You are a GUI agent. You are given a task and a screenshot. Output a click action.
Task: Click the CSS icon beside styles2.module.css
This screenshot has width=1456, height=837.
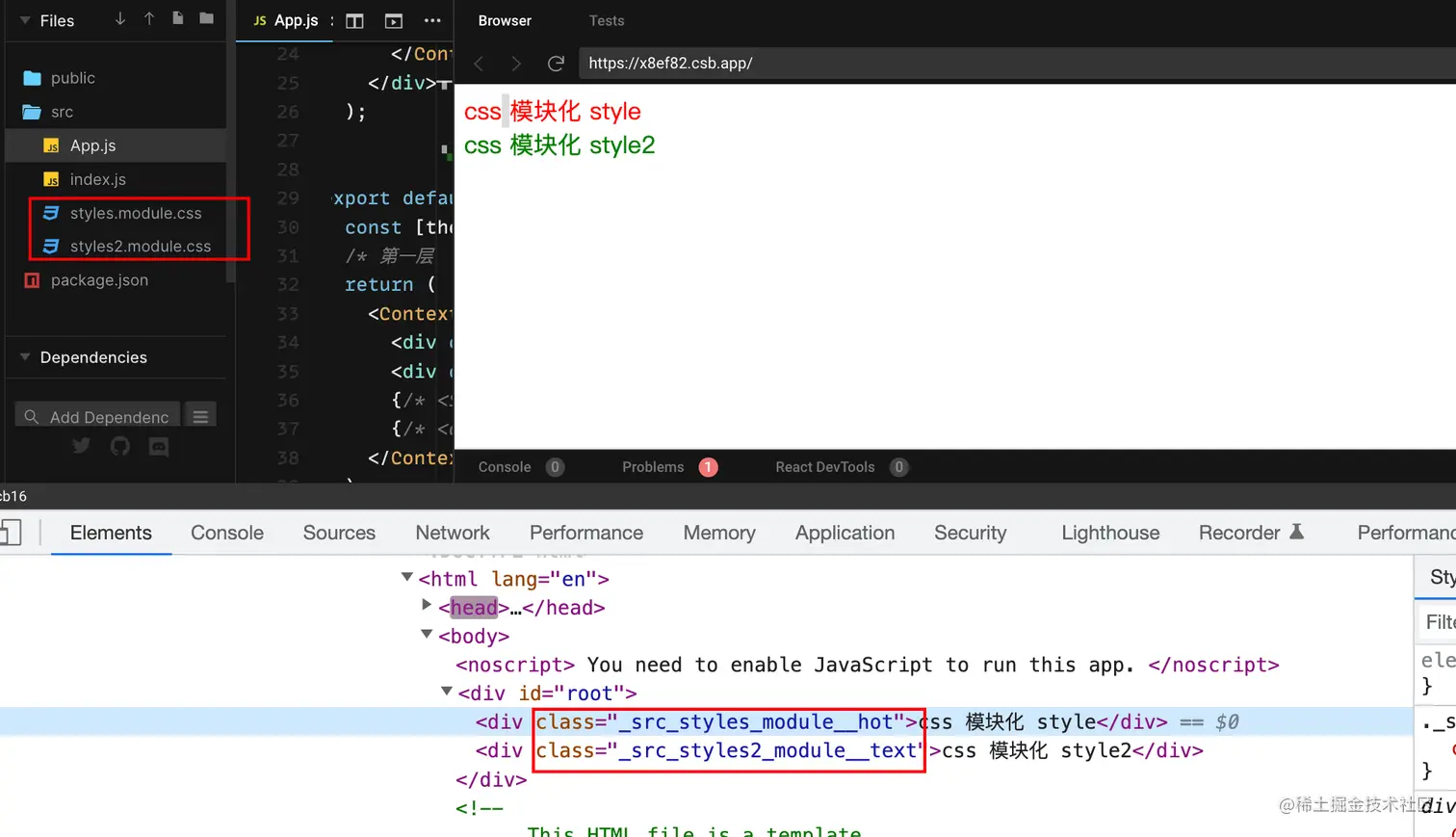pyautogui.click(x=51, y=247)
